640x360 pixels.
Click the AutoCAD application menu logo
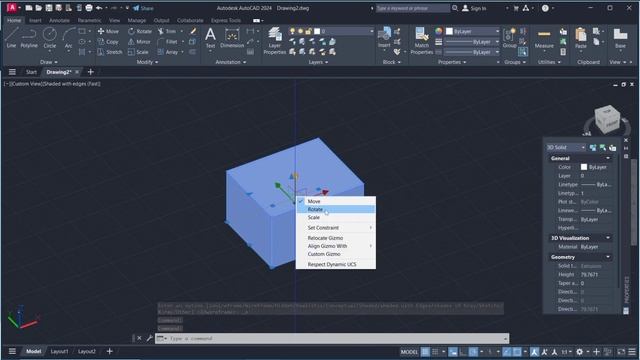12,7
